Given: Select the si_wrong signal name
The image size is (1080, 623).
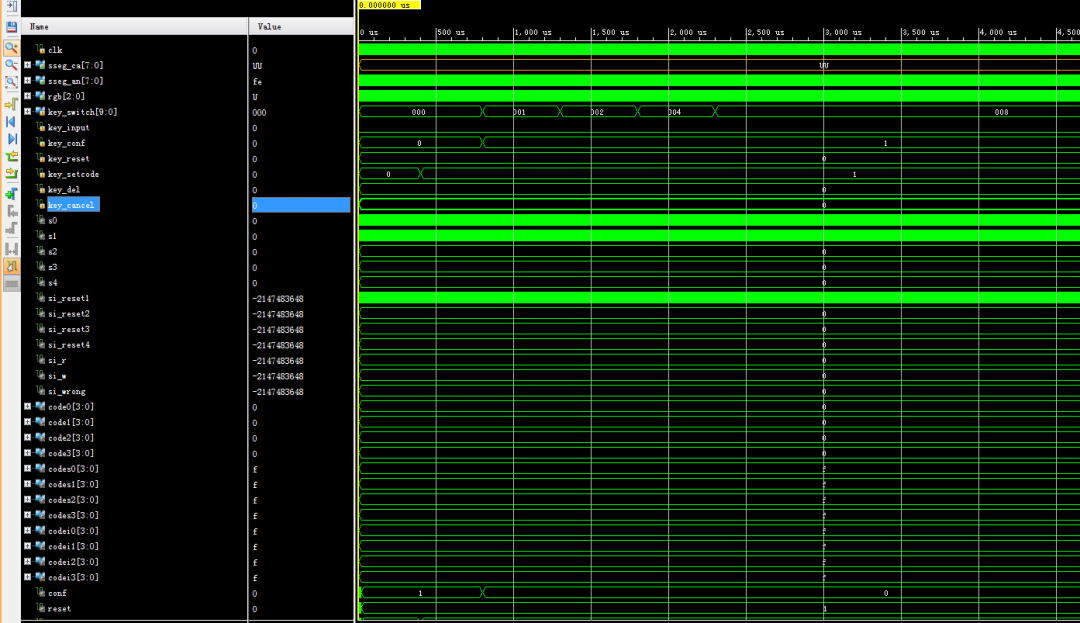Looking at the screenshot, I should [68, 391].
